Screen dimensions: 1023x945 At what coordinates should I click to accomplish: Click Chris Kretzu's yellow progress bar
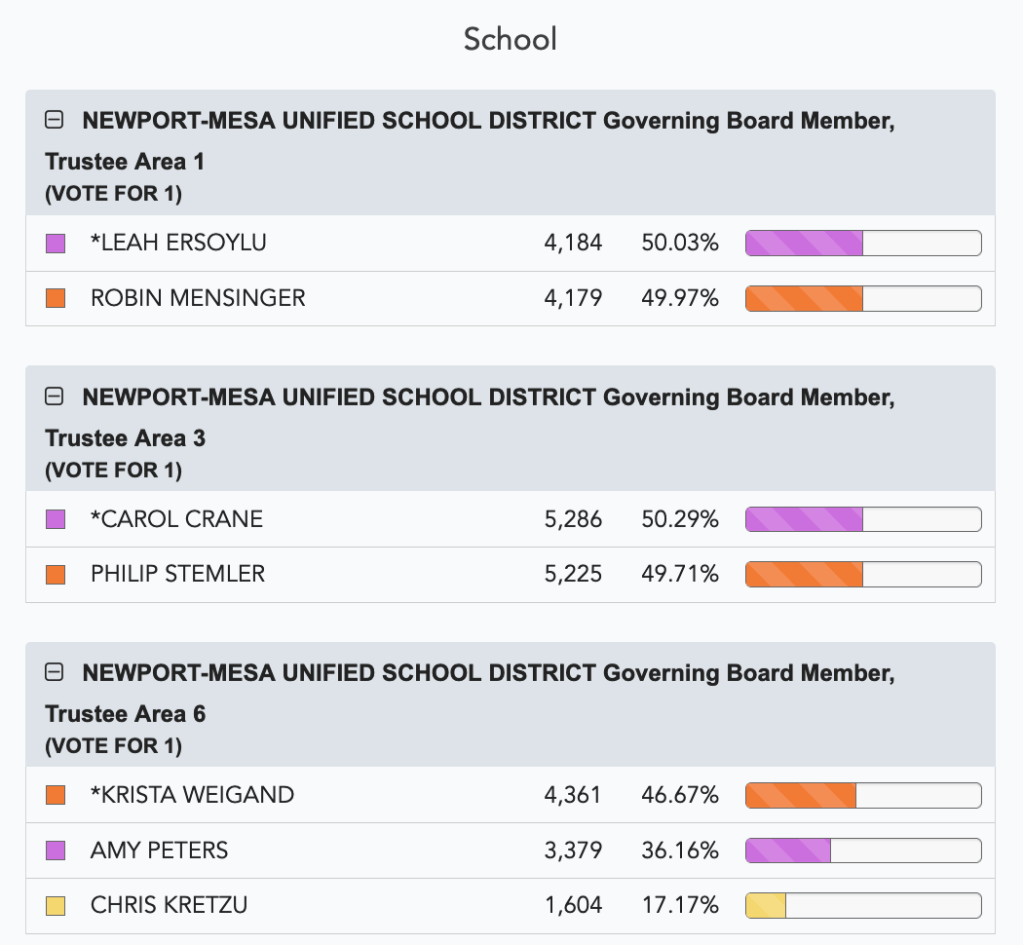pyautogui.click(x=863, y=906)
